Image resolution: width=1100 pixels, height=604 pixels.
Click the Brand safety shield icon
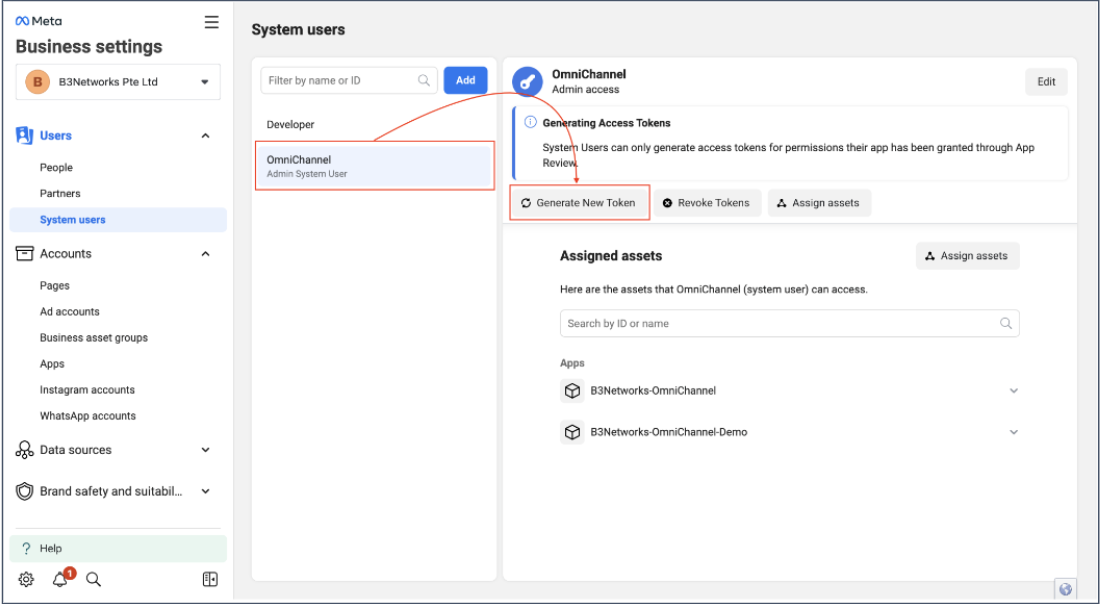coord(25,491)
